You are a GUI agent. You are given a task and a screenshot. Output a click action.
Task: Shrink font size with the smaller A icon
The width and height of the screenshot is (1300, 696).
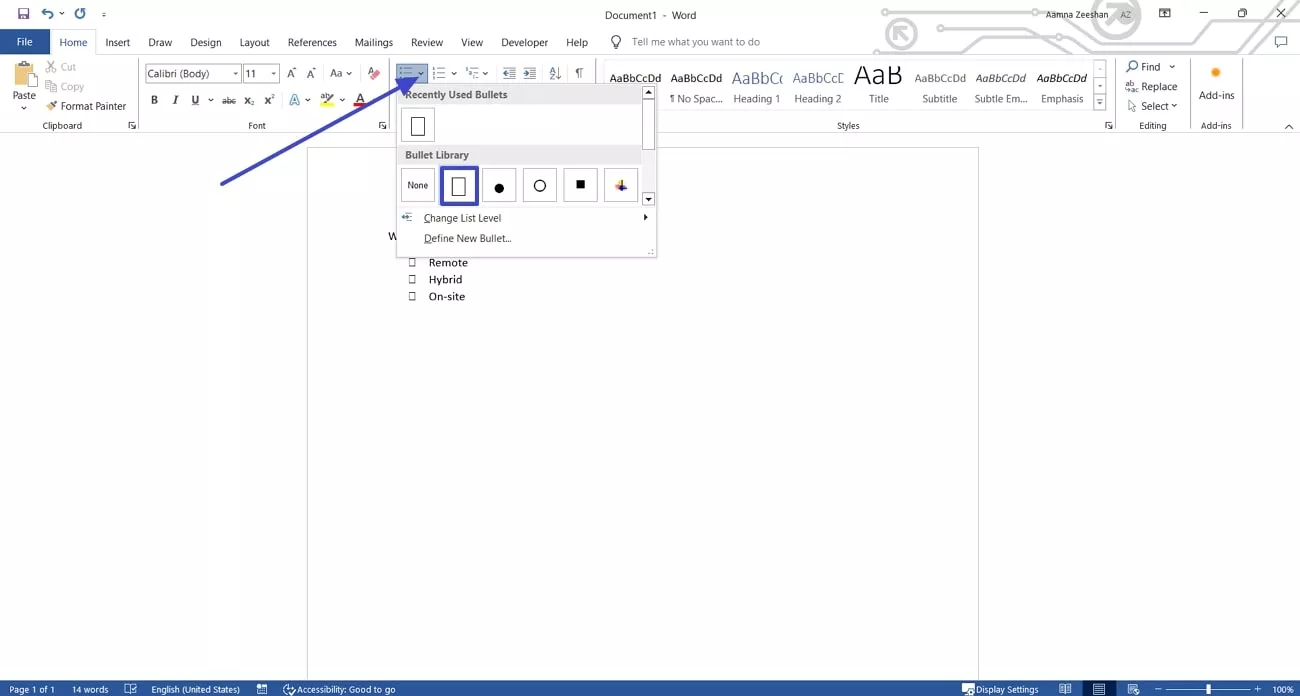click(x=311, y=73)
